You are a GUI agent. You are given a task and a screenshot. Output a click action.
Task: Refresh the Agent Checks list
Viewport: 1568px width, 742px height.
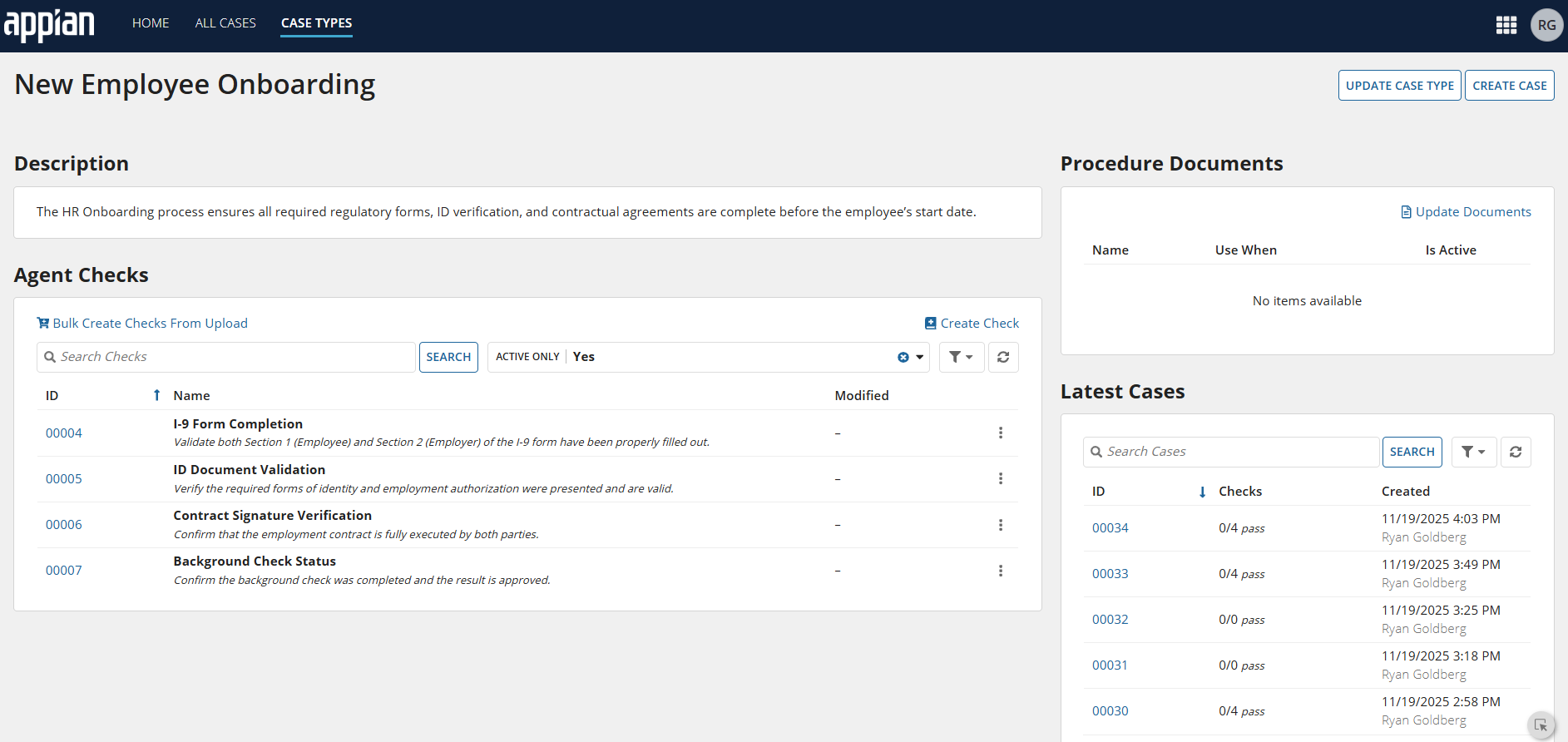[1003, 357]
